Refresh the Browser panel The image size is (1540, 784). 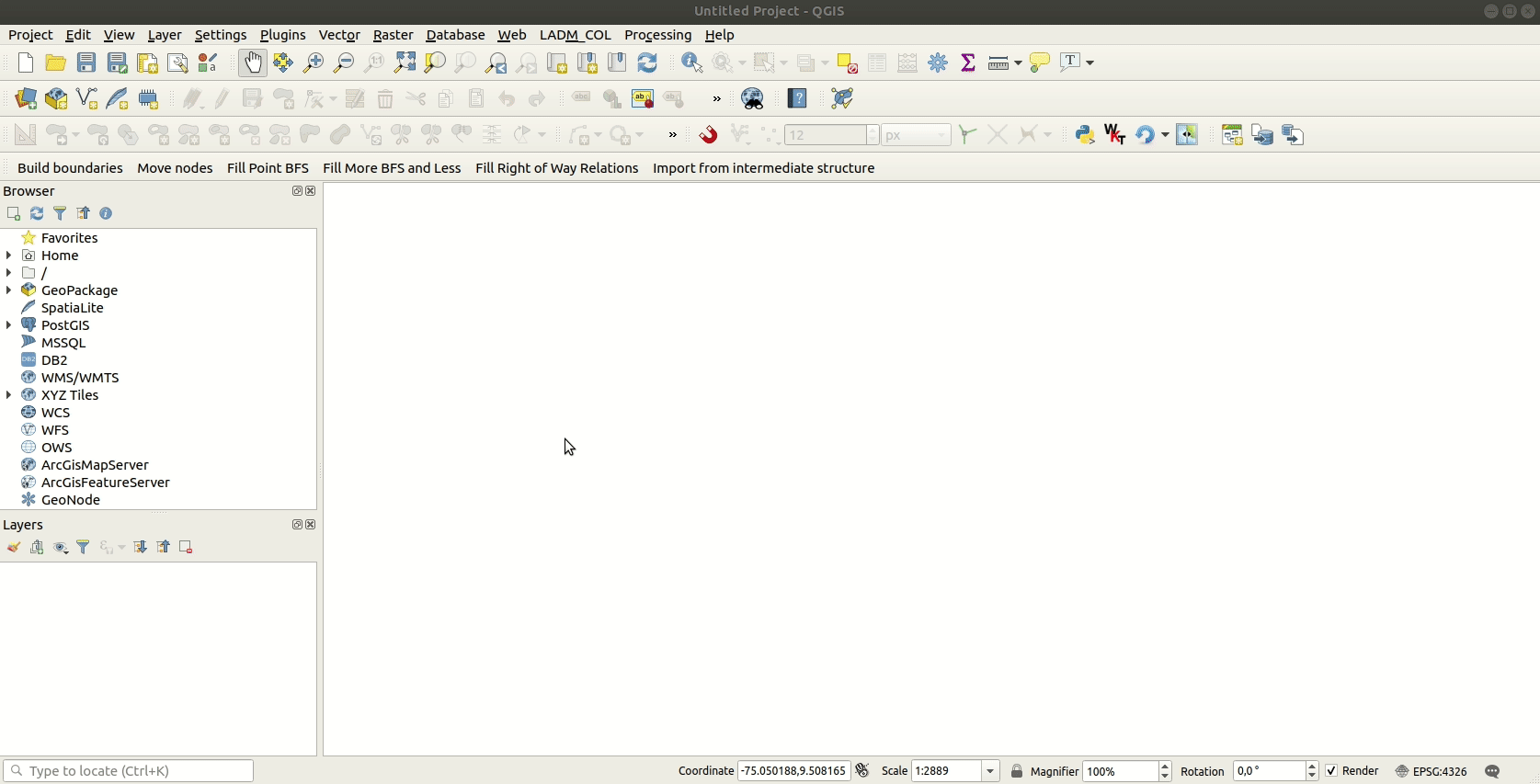click(x=37, y=213)
